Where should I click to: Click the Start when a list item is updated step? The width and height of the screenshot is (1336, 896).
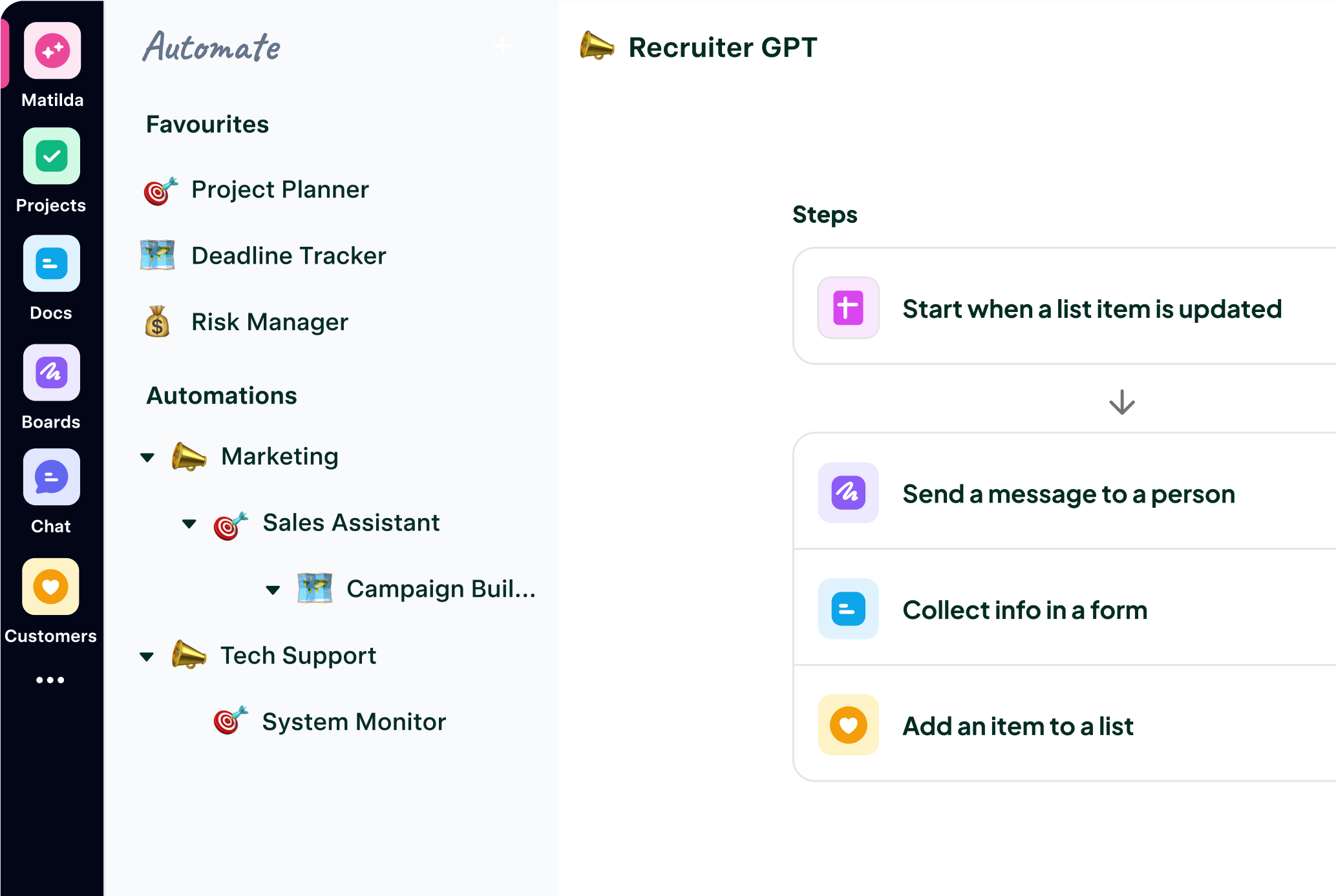[x=1092, y=309]
